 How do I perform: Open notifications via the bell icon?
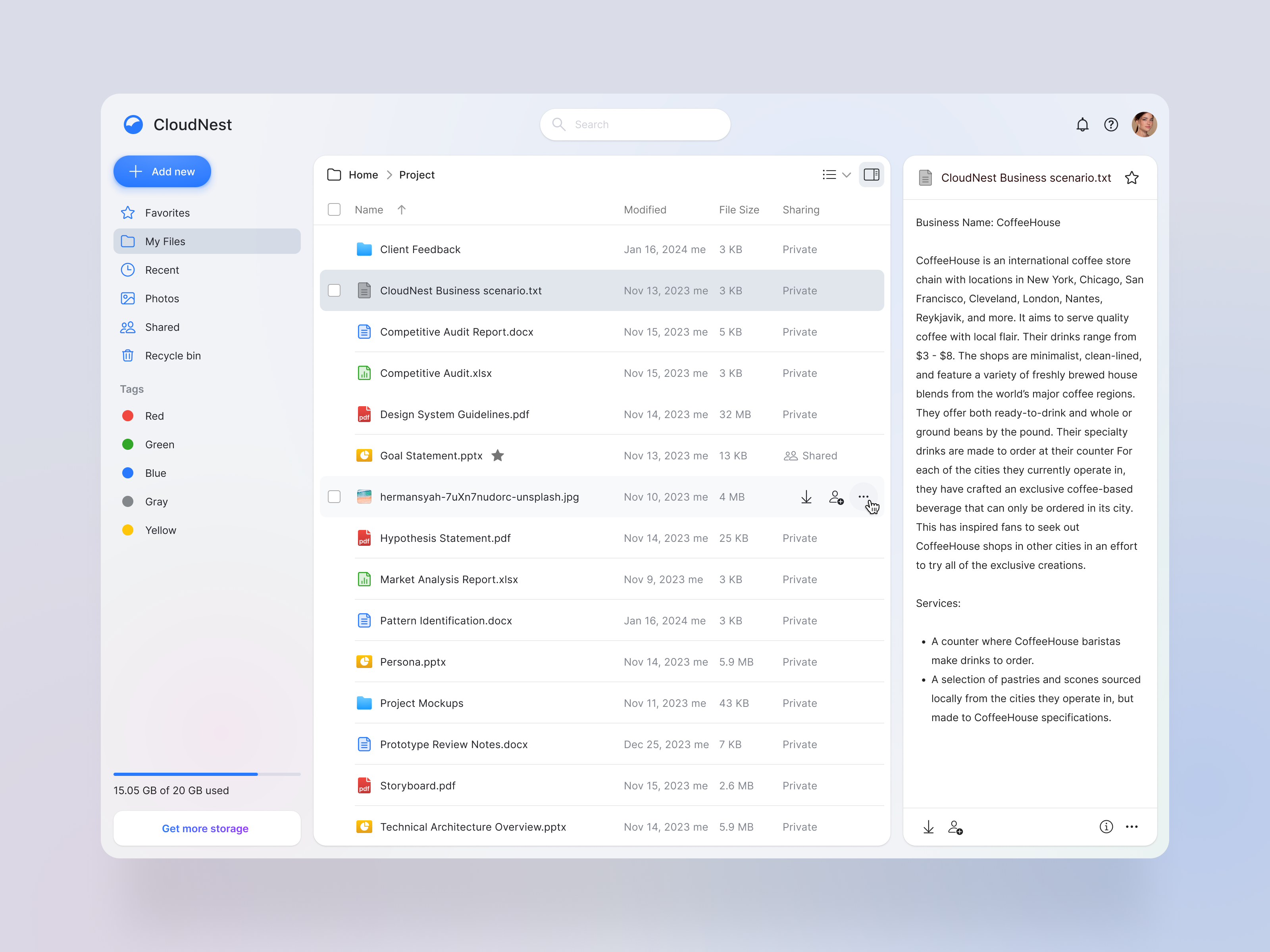click(1083, 125)
